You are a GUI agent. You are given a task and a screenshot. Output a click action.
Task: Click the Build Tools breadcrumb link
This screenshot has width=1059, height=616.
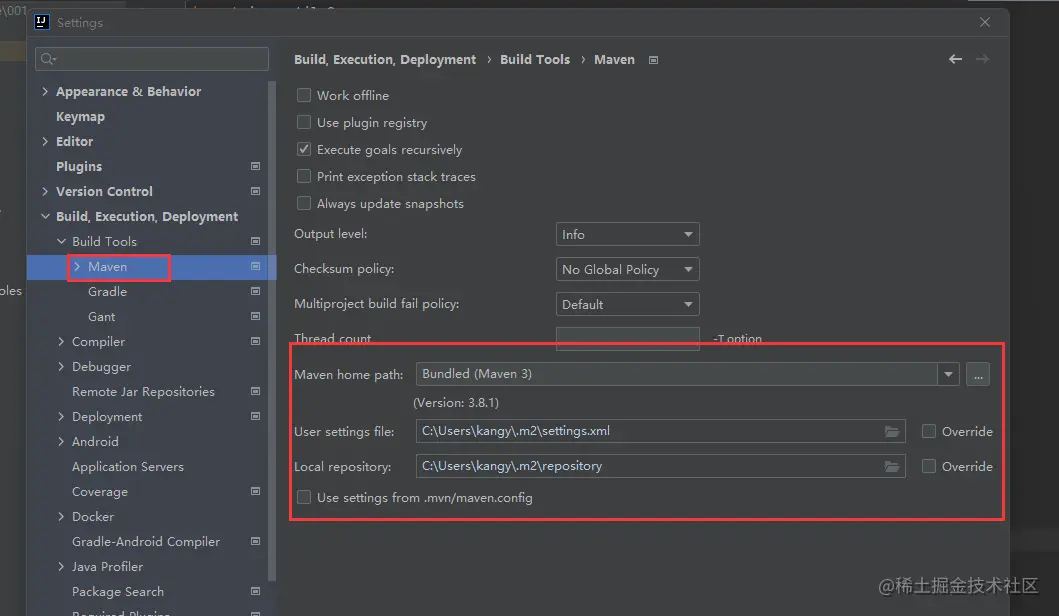(x=535, y=59)
